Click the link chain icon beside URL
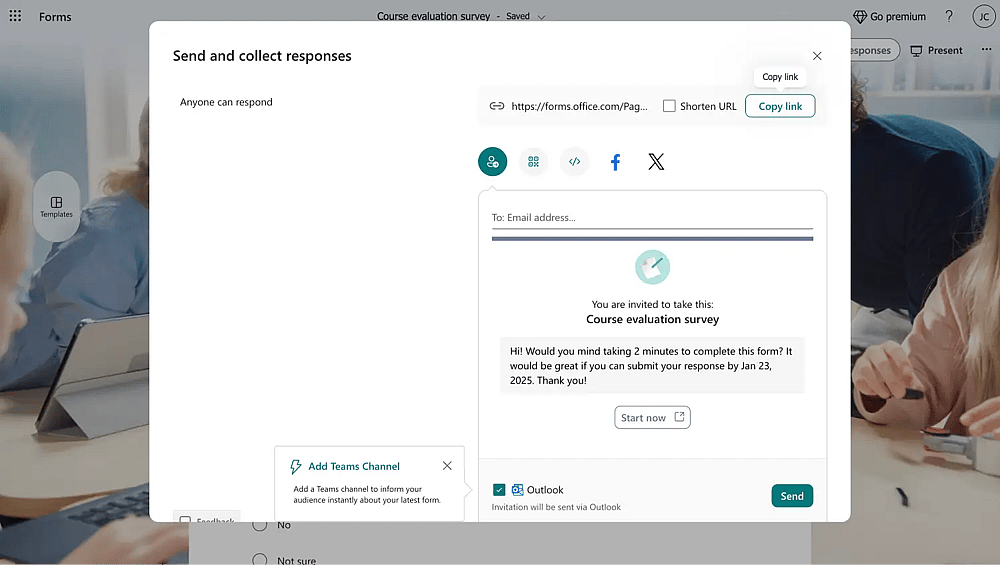Viewport: 1000px width, 565px height. [x=497, y=106]
